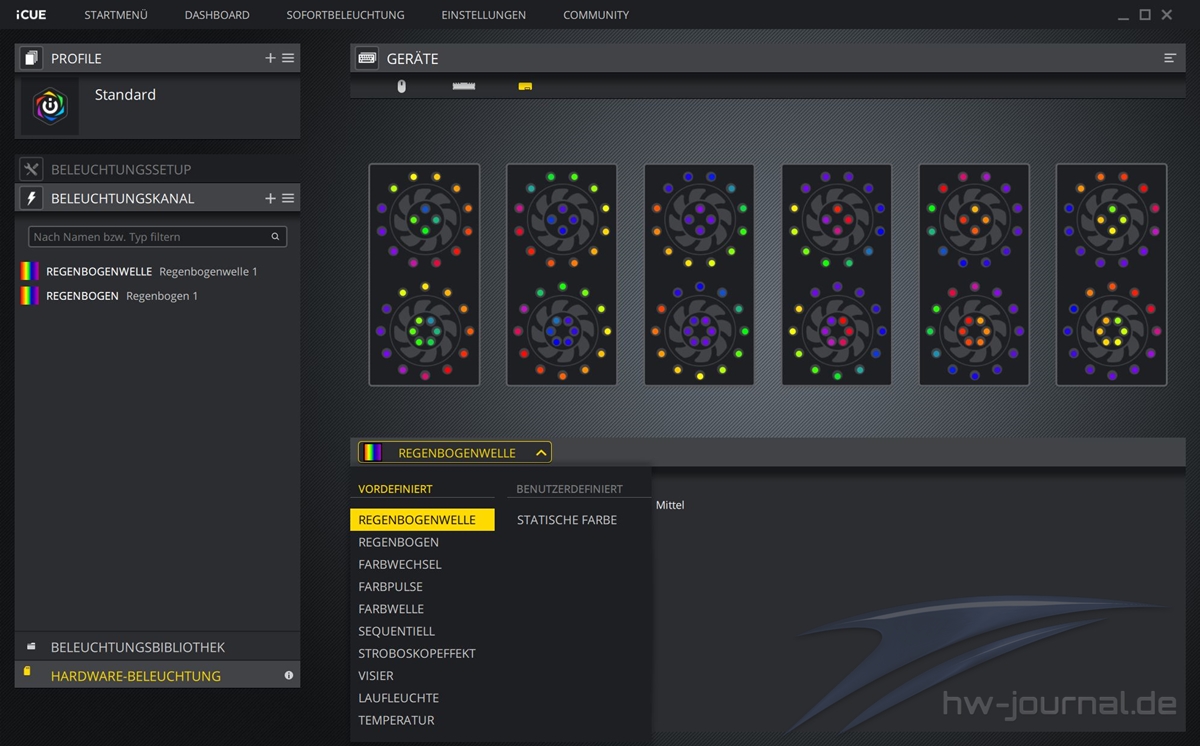Select the second fan panel from left
The height and width of the screenshot is (746, 1200).
click(x=562, y=275)
